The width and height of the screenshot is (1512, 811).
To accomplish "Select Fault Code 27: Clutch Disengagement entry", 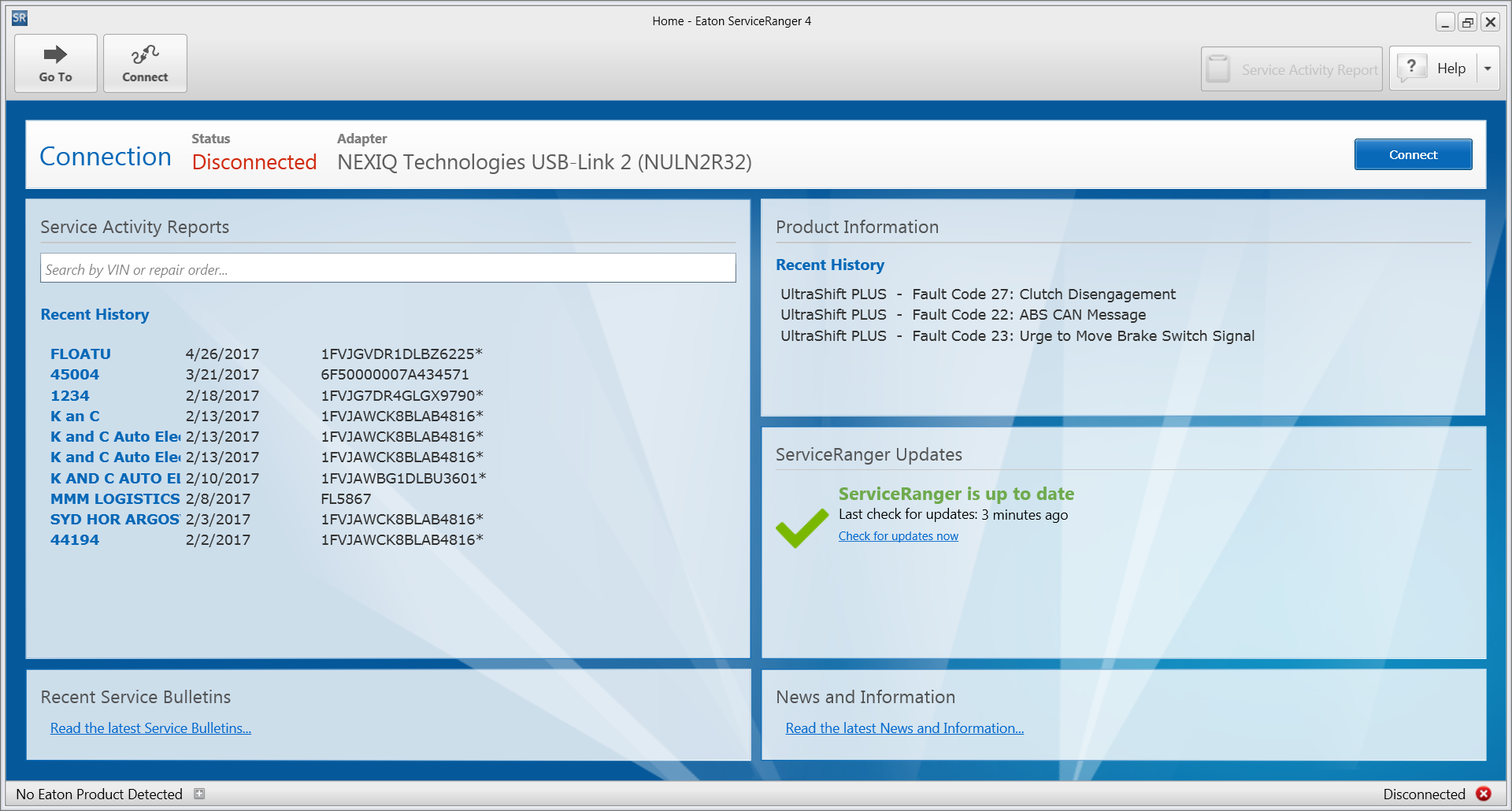I will (978, 294).
